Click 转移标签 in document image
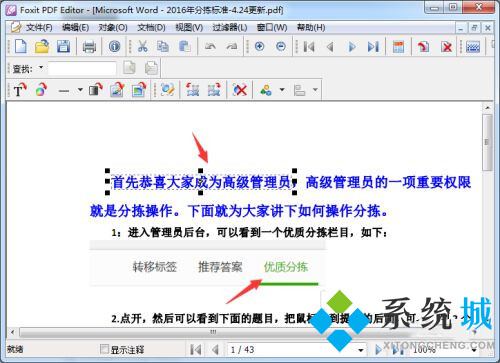 [x=155, y=267]
